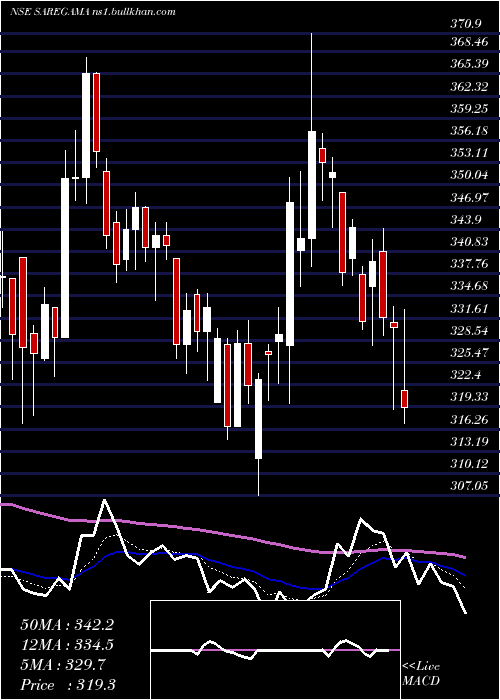This screenshot has height=700, width=500.
Task: Click the 359.25 price axis label
Action: tap(470, 108)
